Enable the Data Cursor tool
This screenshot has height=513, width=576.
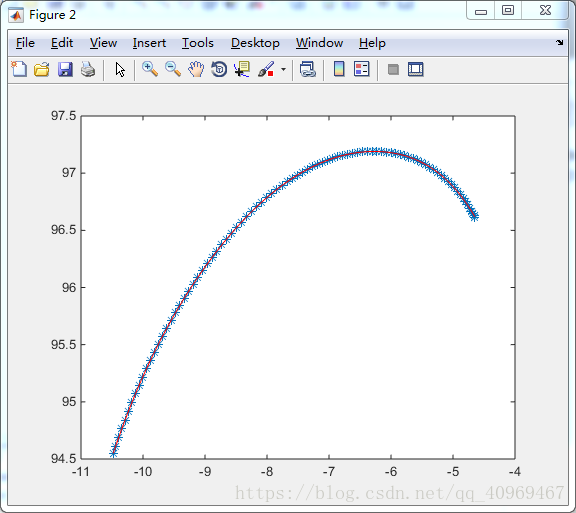242,69
